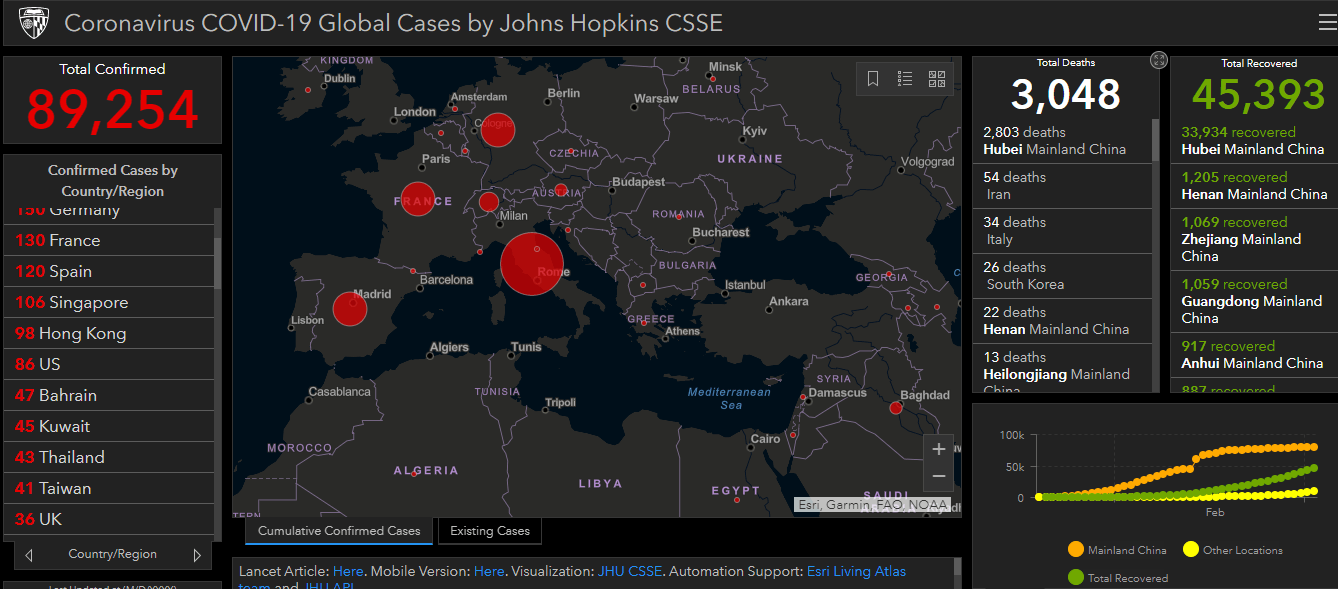Select the red circle over France label

418,200
